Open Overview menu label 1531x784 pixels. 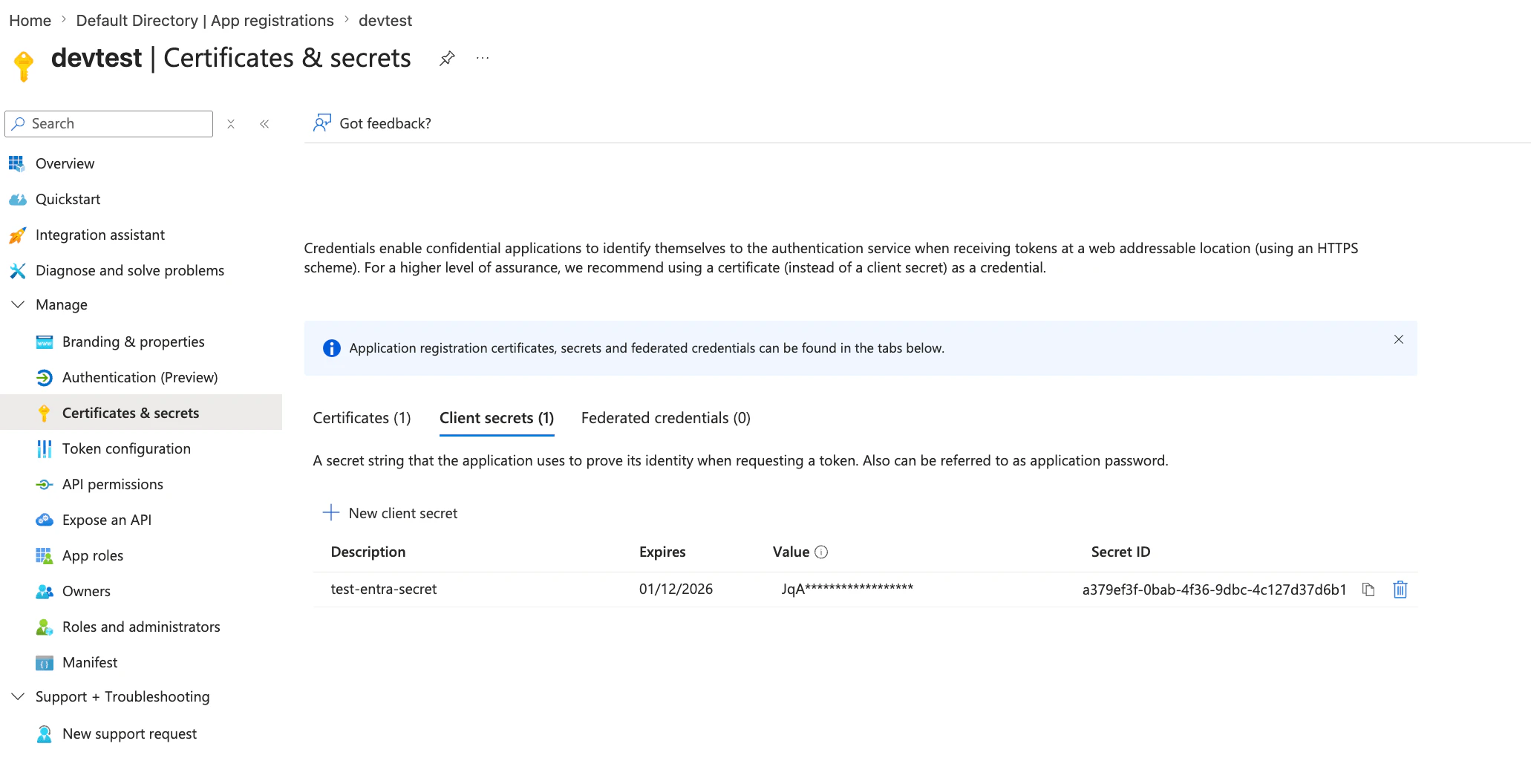(65, 163)
